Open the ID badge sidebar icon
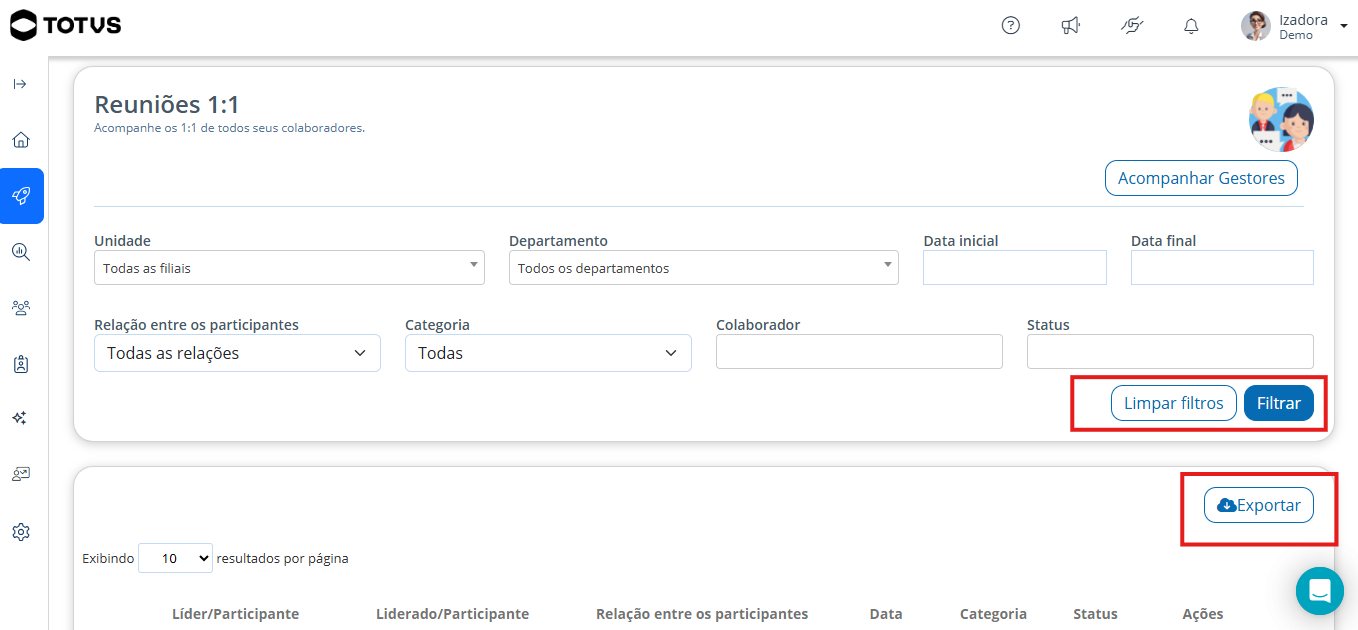The width and height of the screenshot is (1358, 630). click(21, 364)
